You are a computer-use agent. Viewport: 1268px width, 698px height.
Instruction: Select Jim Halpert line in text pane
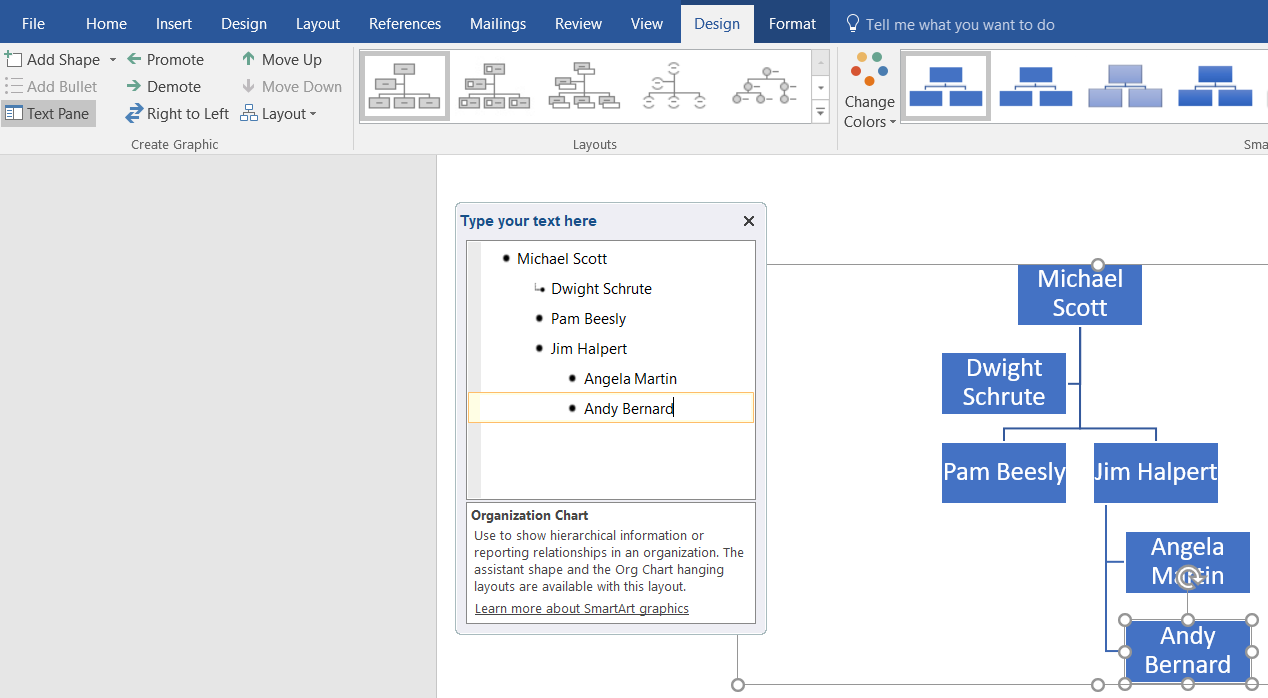coord(611,349)
